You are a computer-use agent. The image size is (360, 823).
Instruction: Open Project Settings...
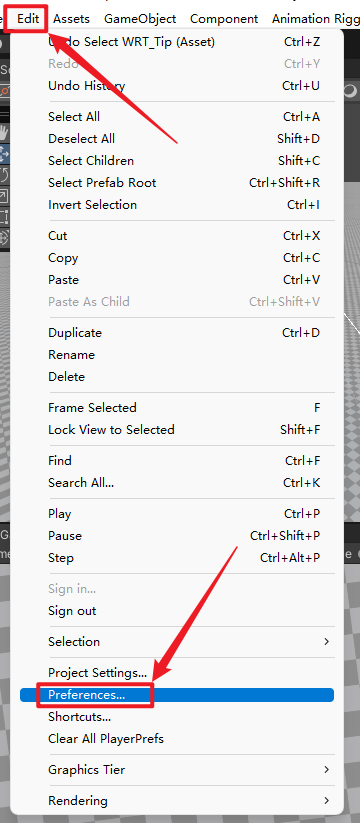pyautogui.click(x=177, y=672)
